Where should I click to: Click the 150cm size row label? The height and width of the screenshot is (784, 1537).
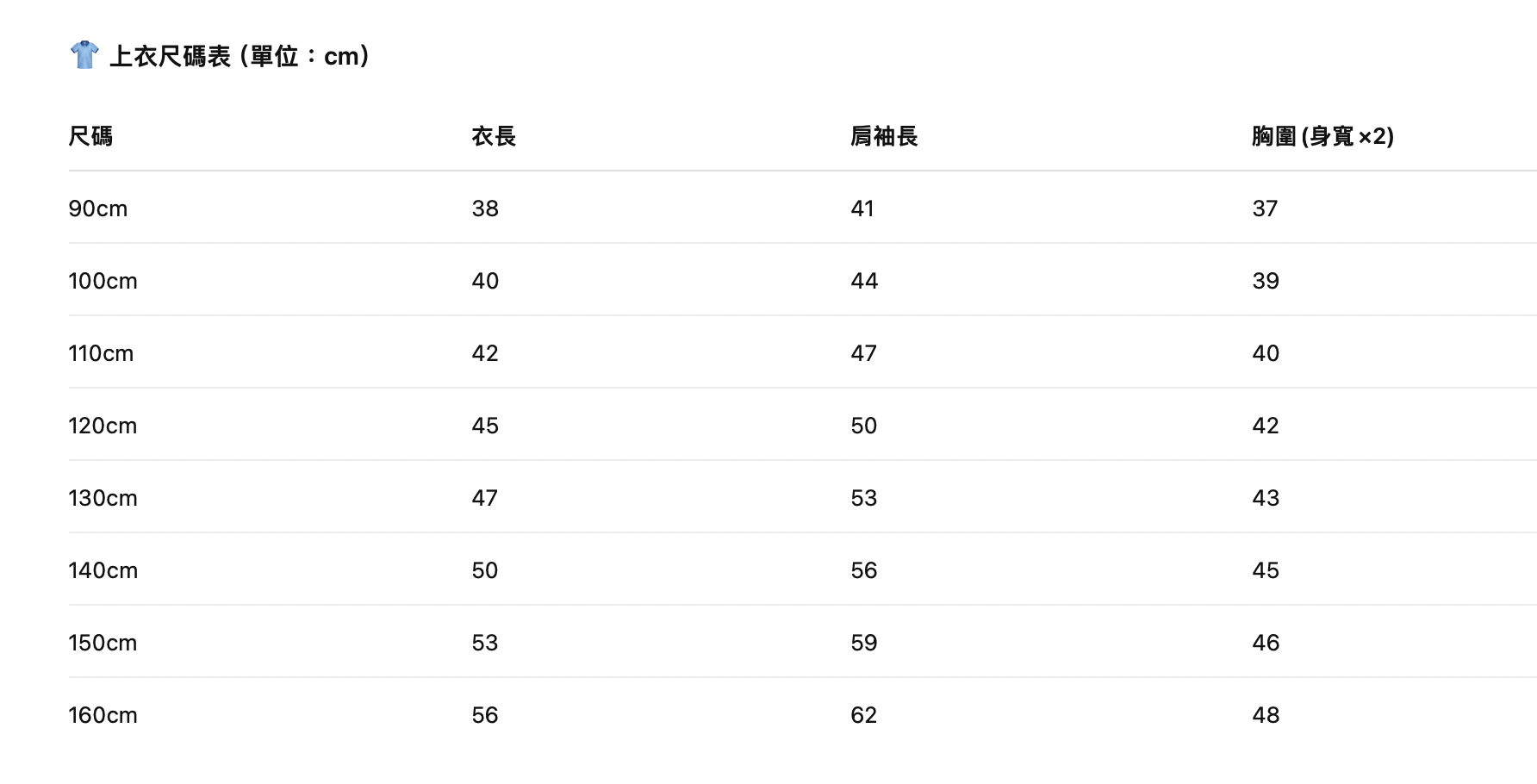tap(103, 643)
